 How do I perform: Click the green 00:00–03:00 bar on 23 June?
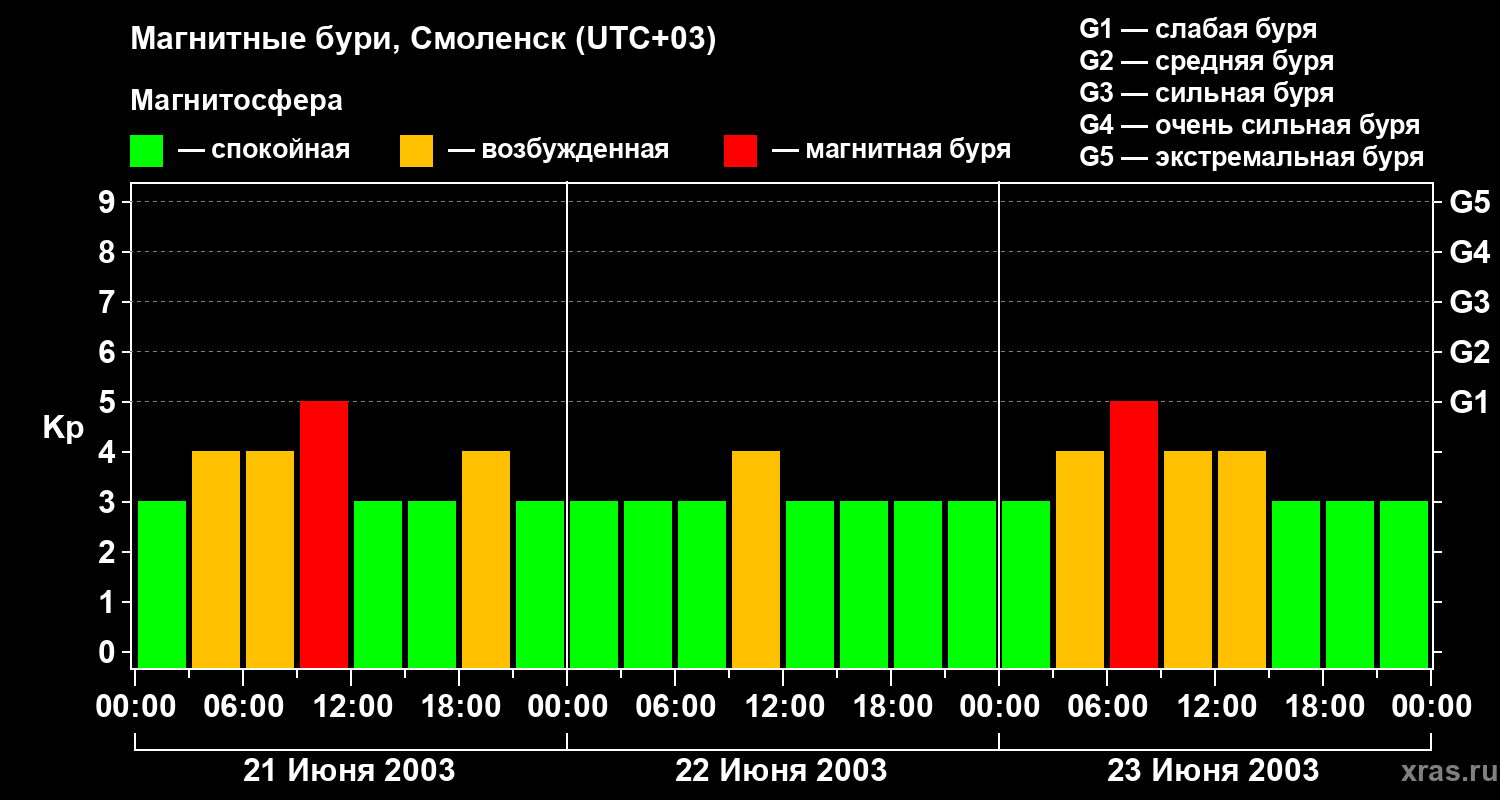pos(1026,584)
